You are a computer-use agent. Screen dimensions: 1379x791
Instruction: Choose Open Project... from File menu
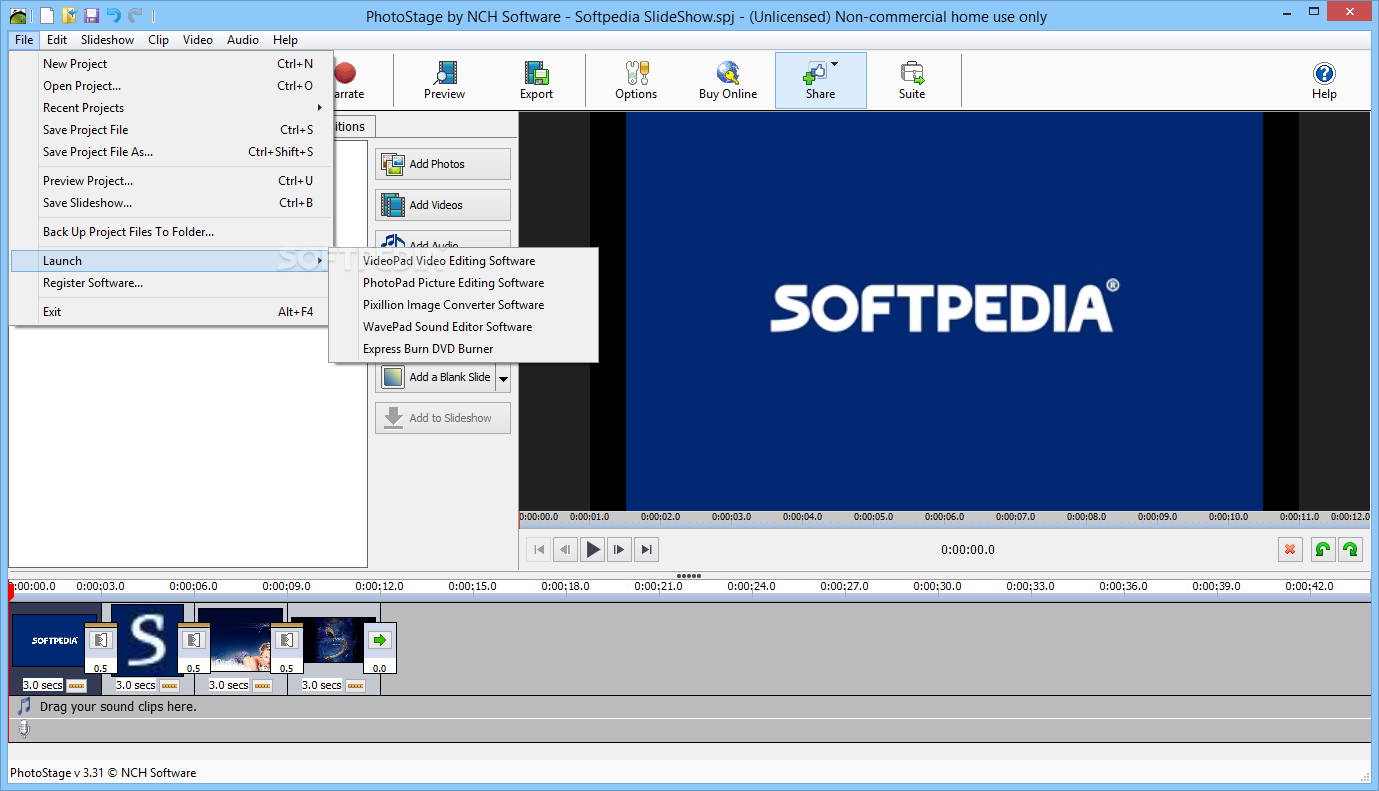pyautogui.click(x=172, y=86)
